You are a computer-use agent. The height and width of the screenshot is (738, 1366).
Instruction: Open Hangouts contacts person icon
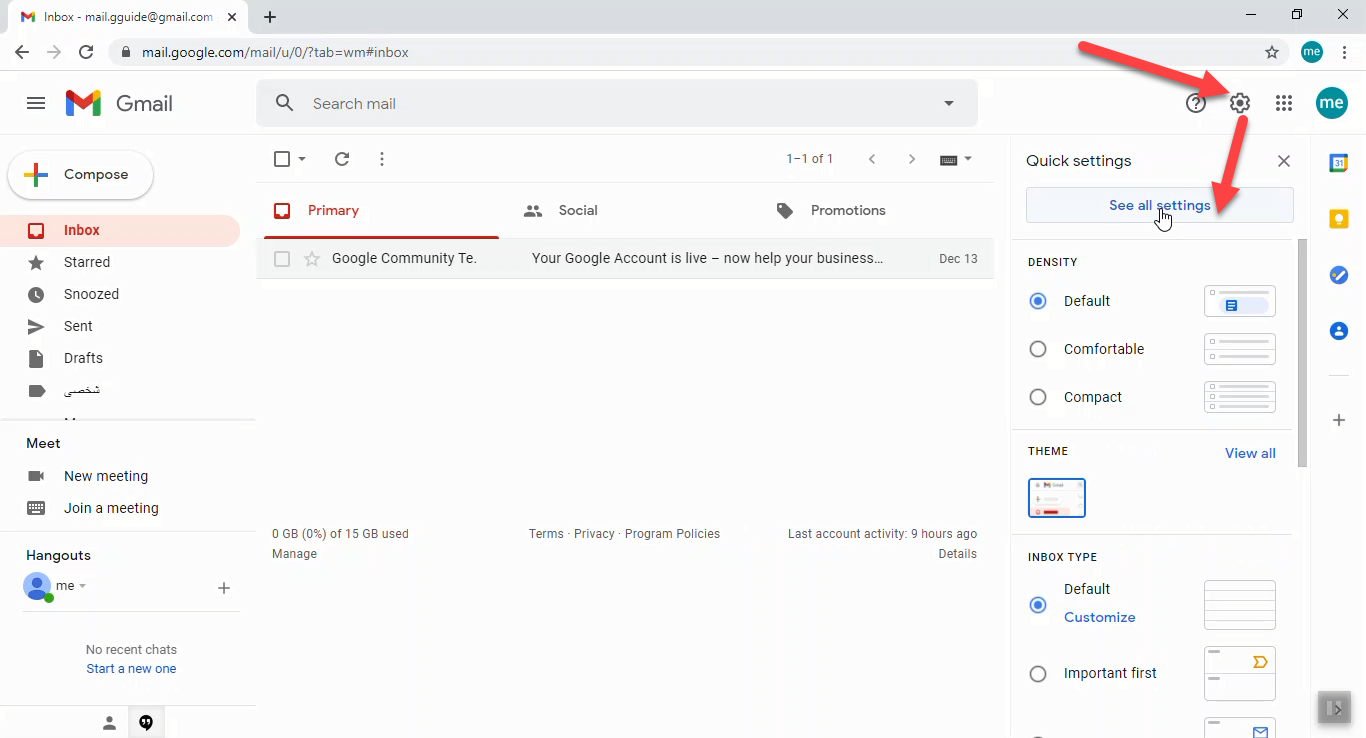(109, 723)
